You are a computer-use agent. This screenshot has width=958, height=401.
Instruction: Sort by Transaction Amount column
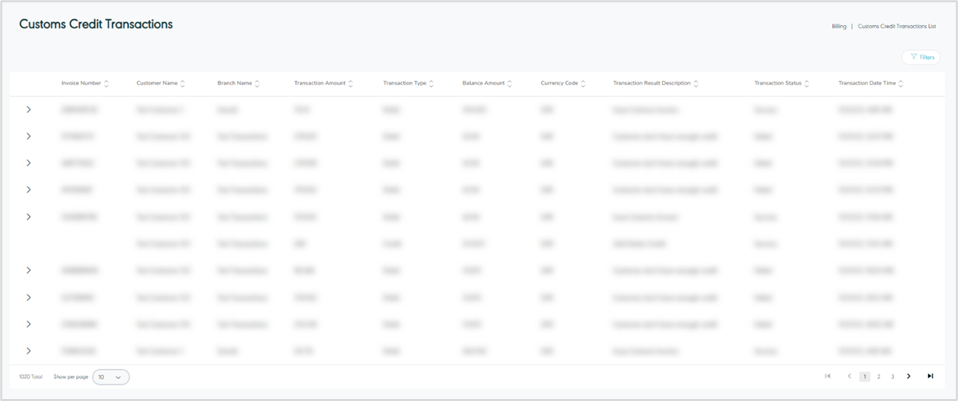pyautogui.click(x=350, y=83)
